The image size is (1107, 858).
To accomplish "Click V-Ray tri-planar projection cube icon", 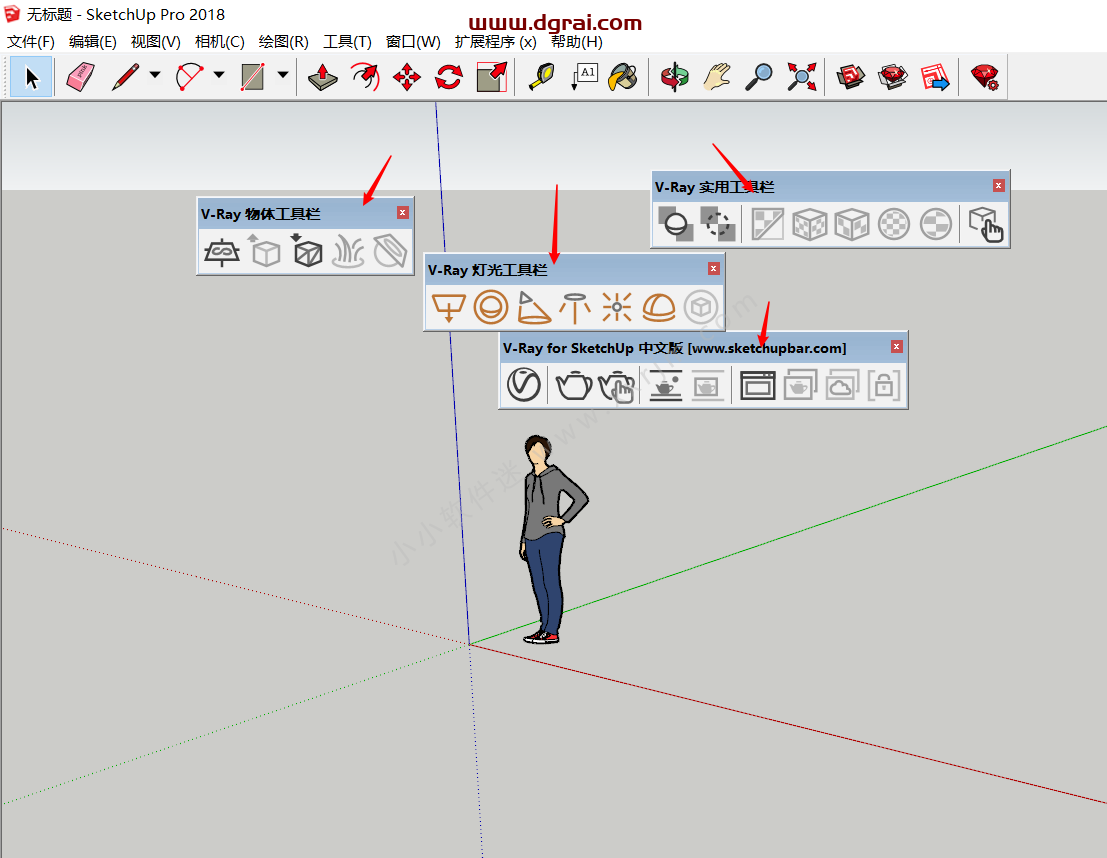I will [x=810, y=224].
